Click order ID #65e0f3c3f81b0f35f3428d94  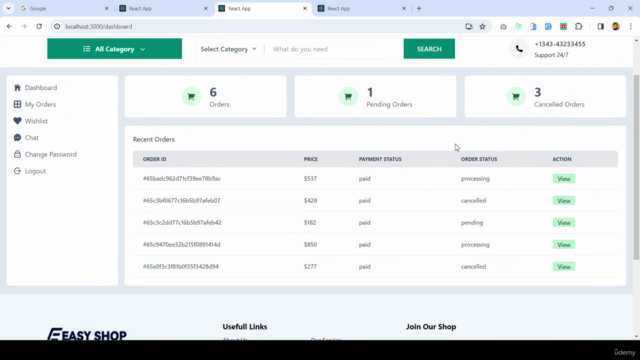[x=180, y=267]
